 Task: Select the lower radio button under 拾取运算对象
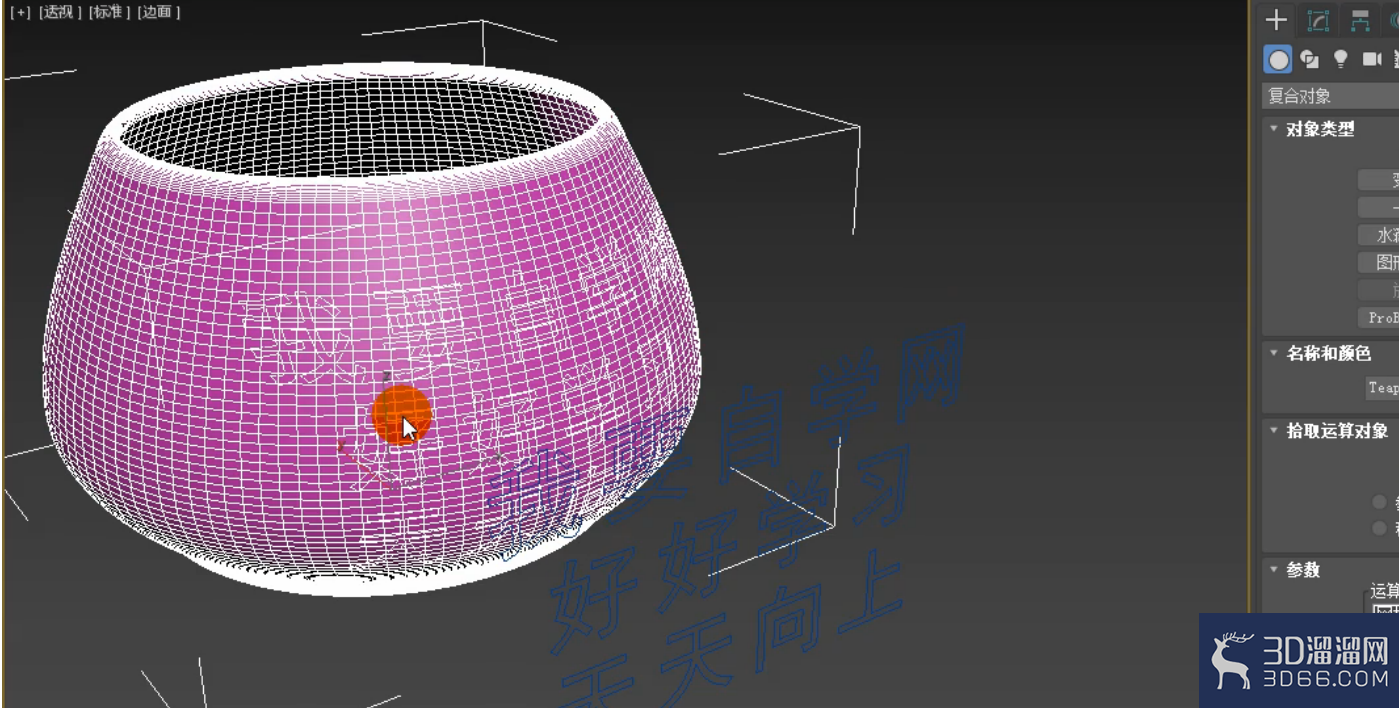coord(1380,527)
